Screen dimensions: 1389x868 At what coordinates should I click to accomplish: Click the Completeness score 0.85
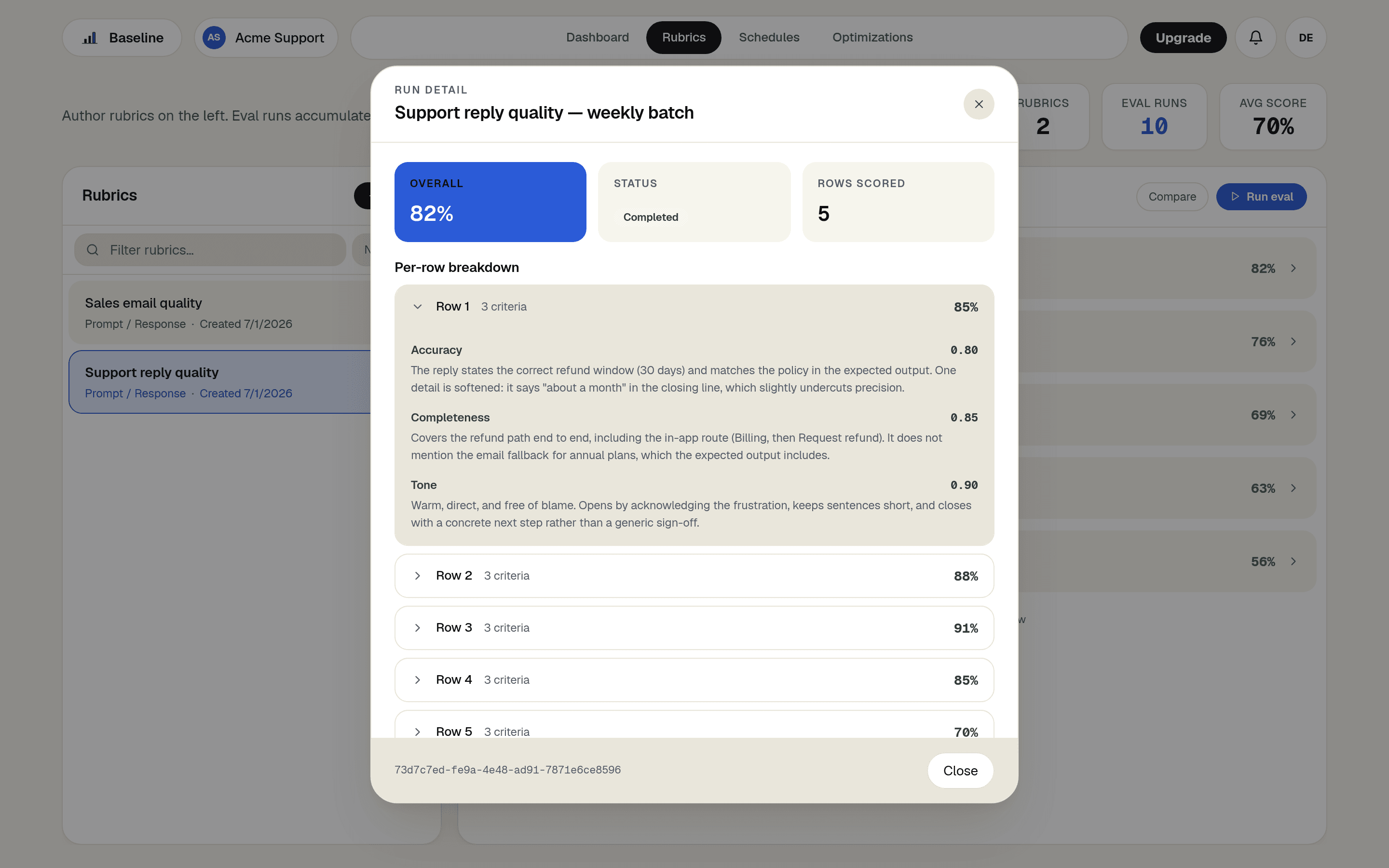point(964,417)
